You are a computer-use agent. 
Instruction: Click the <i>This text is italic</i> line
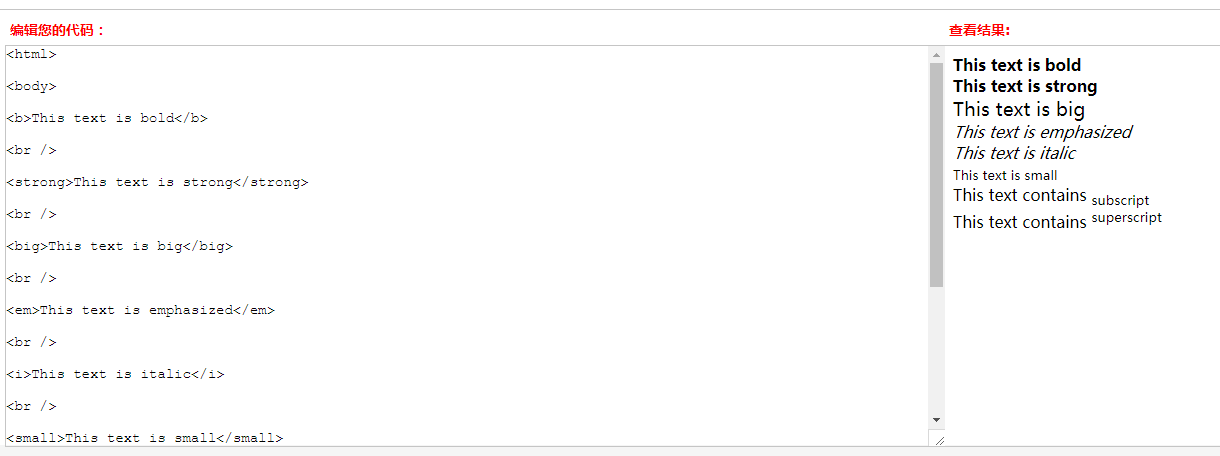(x=115, y=374)
